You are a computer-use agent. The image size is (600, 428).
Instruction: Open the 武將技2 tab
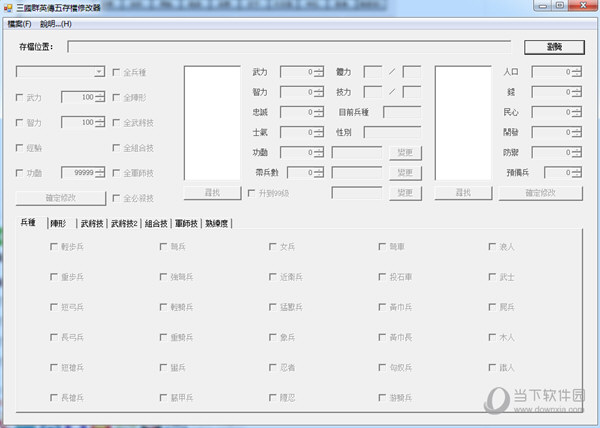click(125, 223)
